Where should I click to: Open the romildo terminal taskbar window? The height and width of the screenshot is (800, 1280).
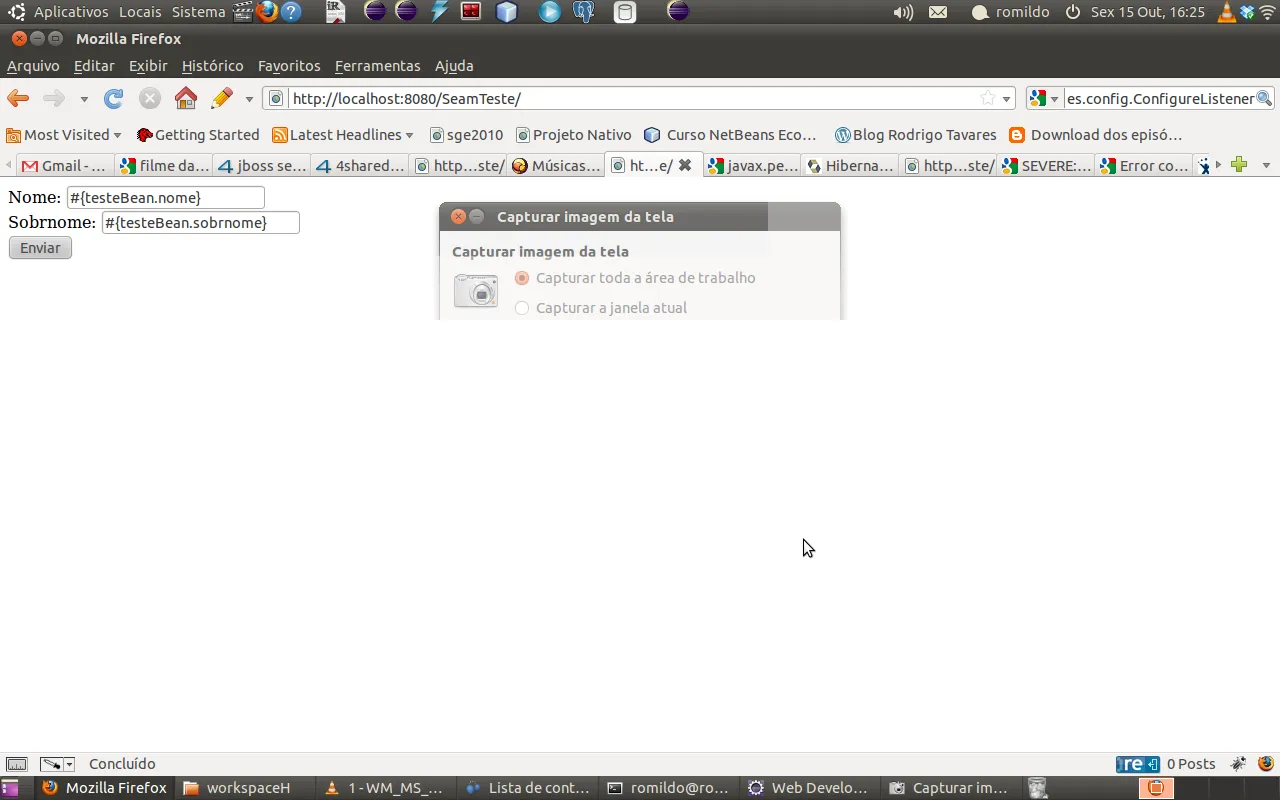click(x=669, y=788)
